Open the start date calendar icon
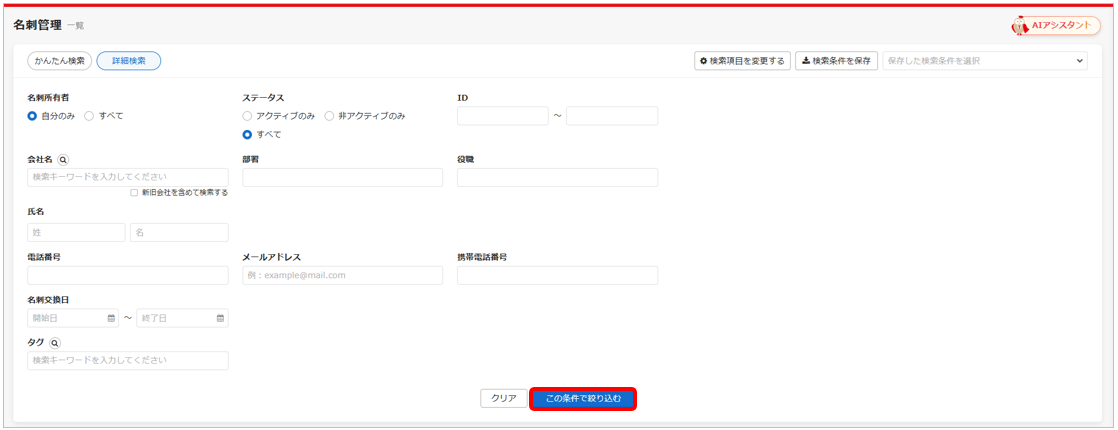Screen dimensions: 1118x430 click(111, 318)
